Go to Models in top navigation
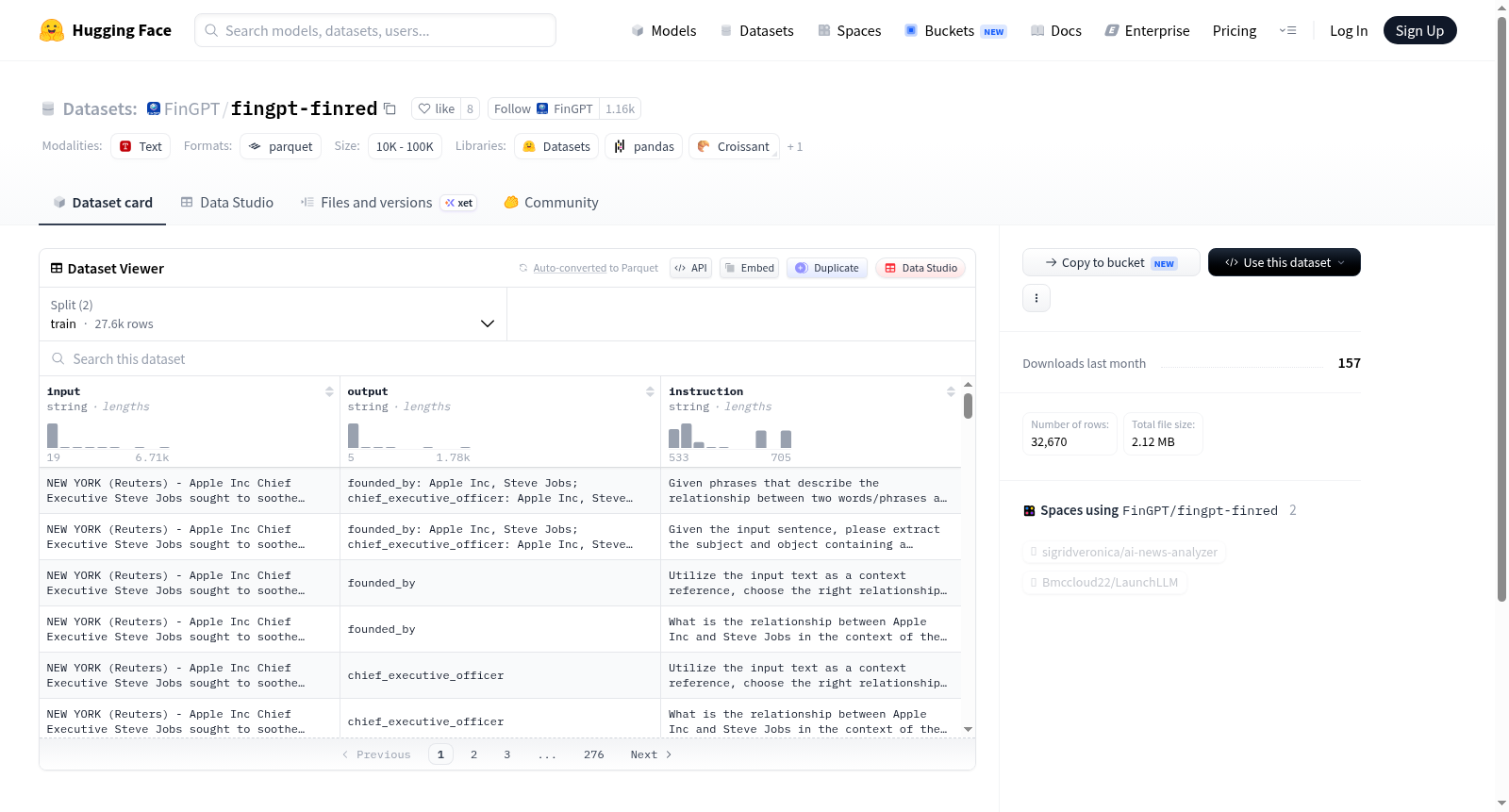 [x=664, y=30]
